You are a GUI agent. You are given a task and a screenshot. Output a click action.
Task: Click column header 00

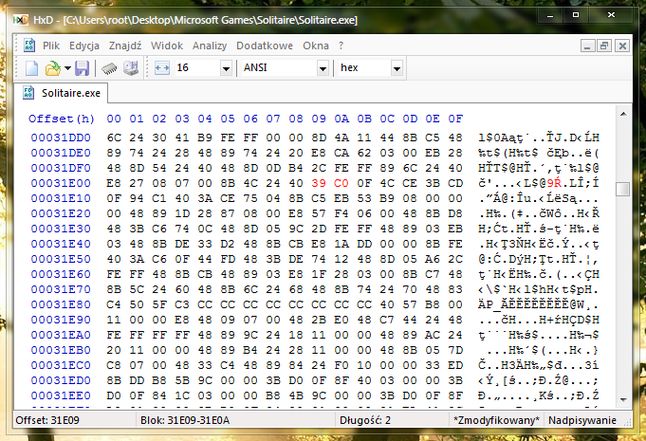(114, 119)
